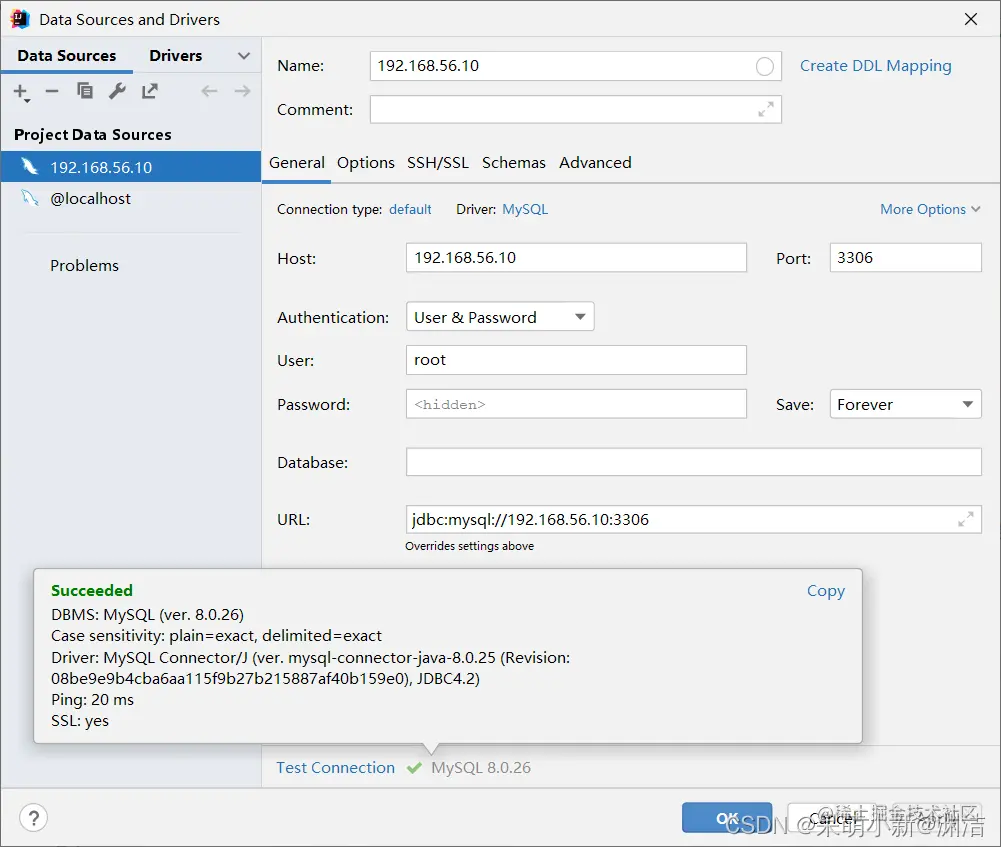Select the General tab
The width and height of the screenshot is (1001, 847).
pyautogui.click(x=297, y=163)
